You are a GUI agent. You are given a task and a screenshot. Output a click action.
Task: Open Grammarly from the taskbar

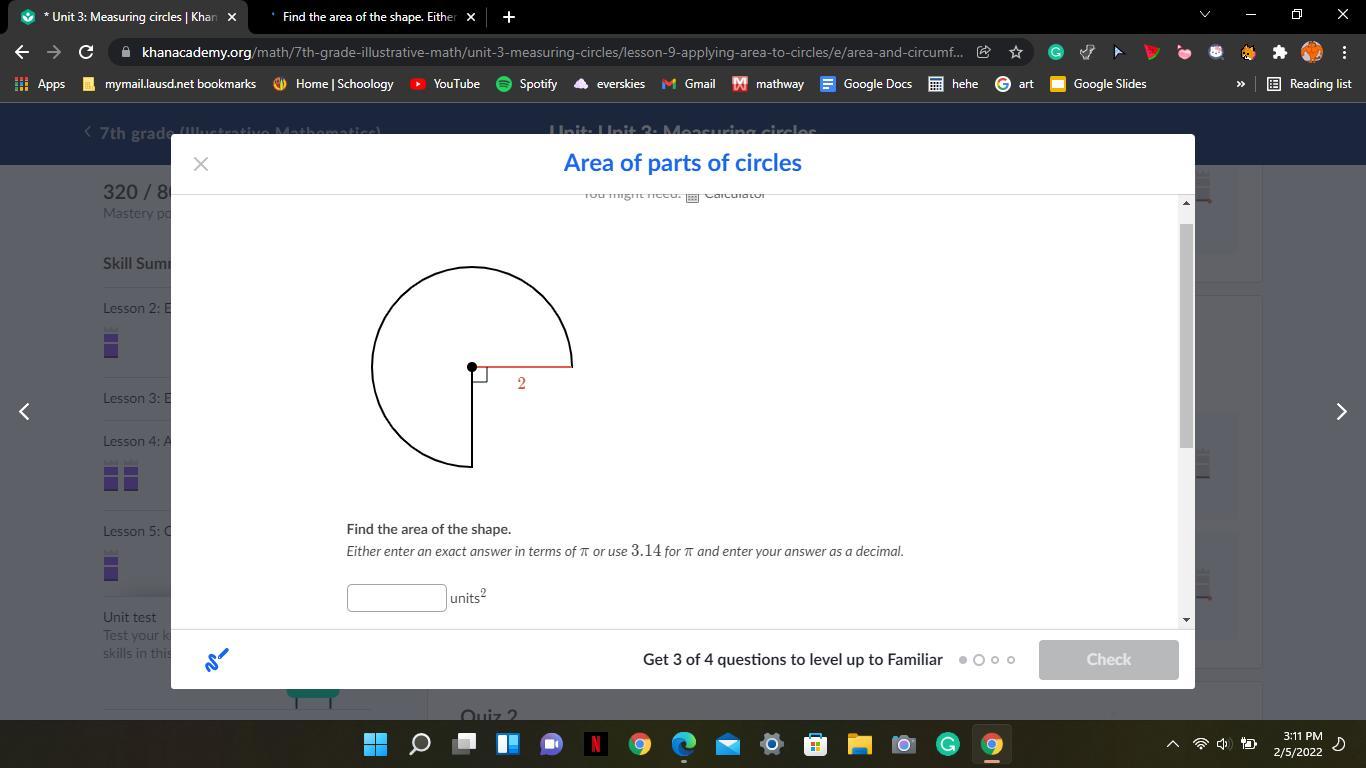948,744
